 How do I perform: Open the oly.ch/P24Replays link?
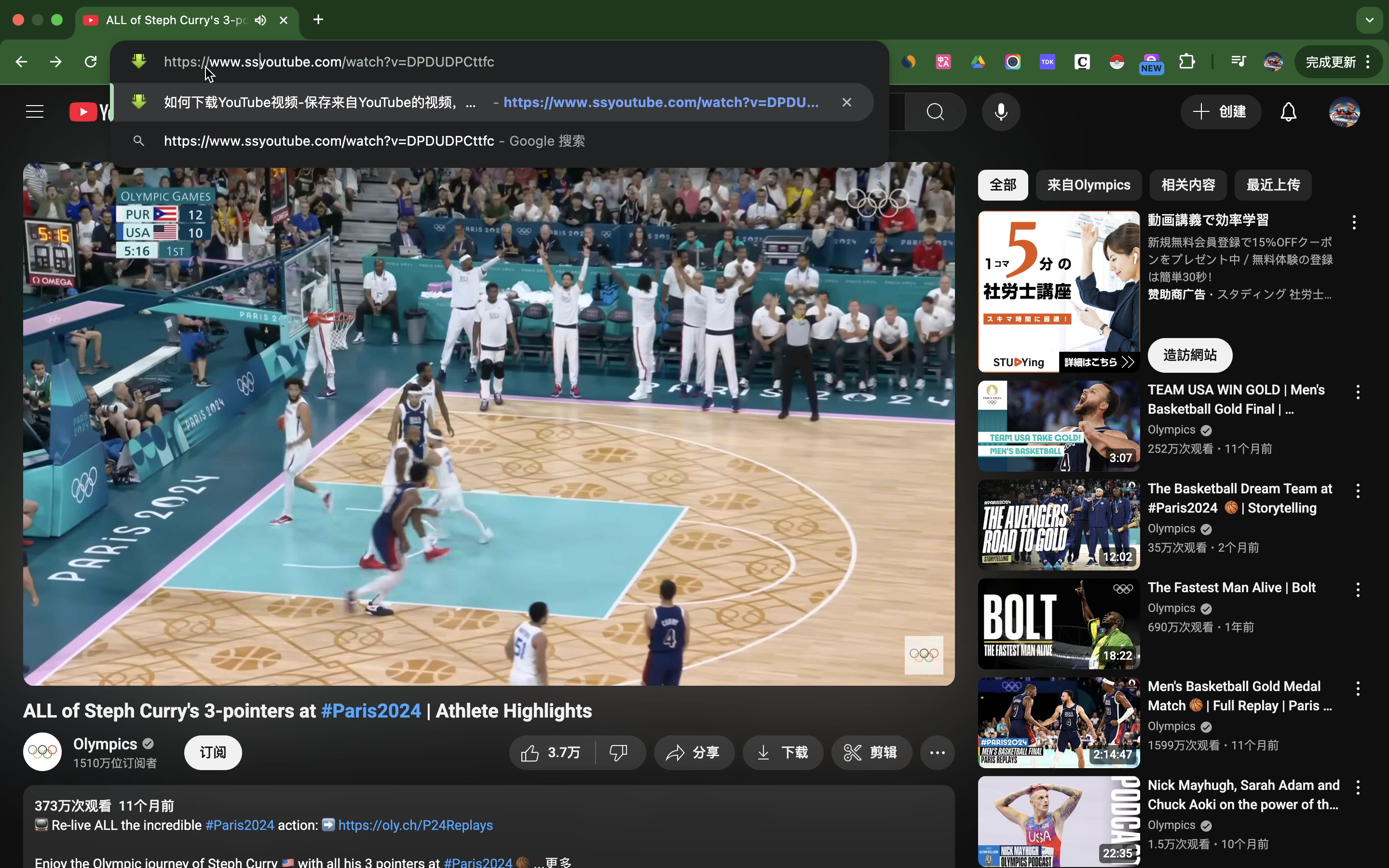tap(416, 825)
